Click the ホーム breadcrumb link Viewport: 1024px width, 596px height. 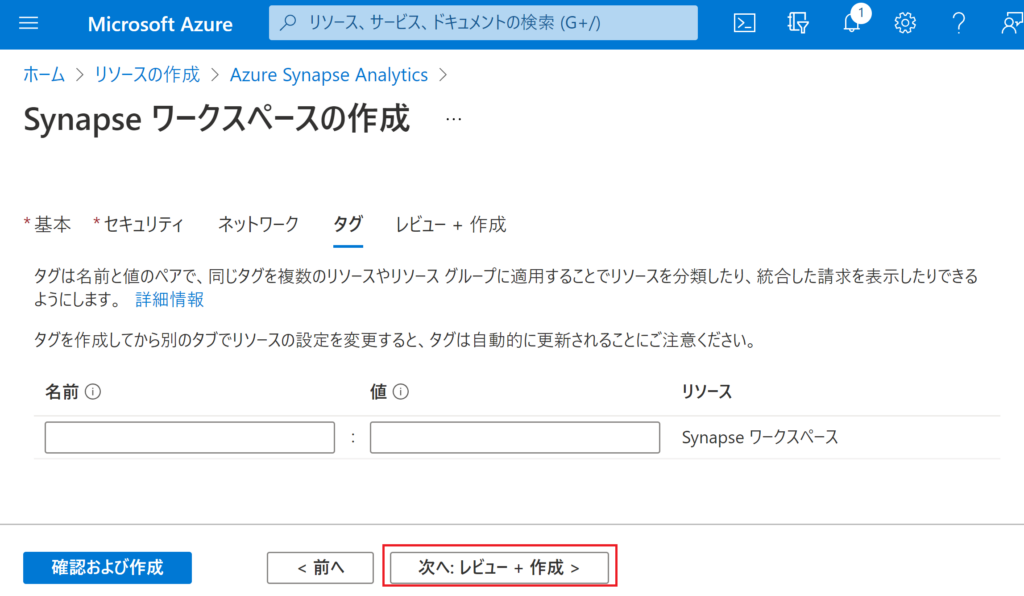click(x=43, y=75)
